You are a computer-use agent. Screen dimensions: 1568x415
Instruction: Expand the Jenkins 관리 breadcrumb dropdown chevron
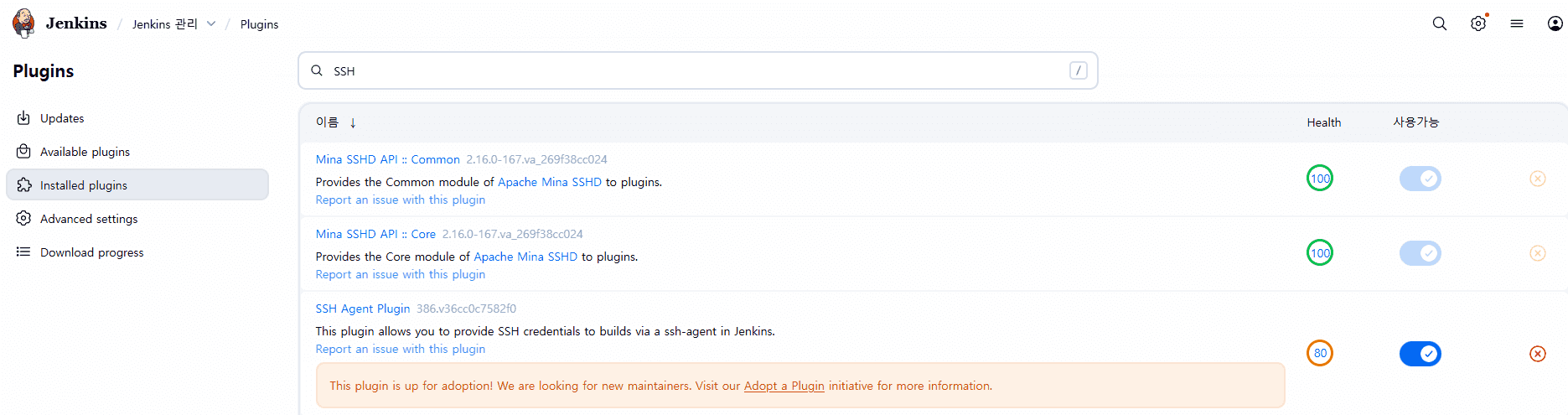pos(211,24)
